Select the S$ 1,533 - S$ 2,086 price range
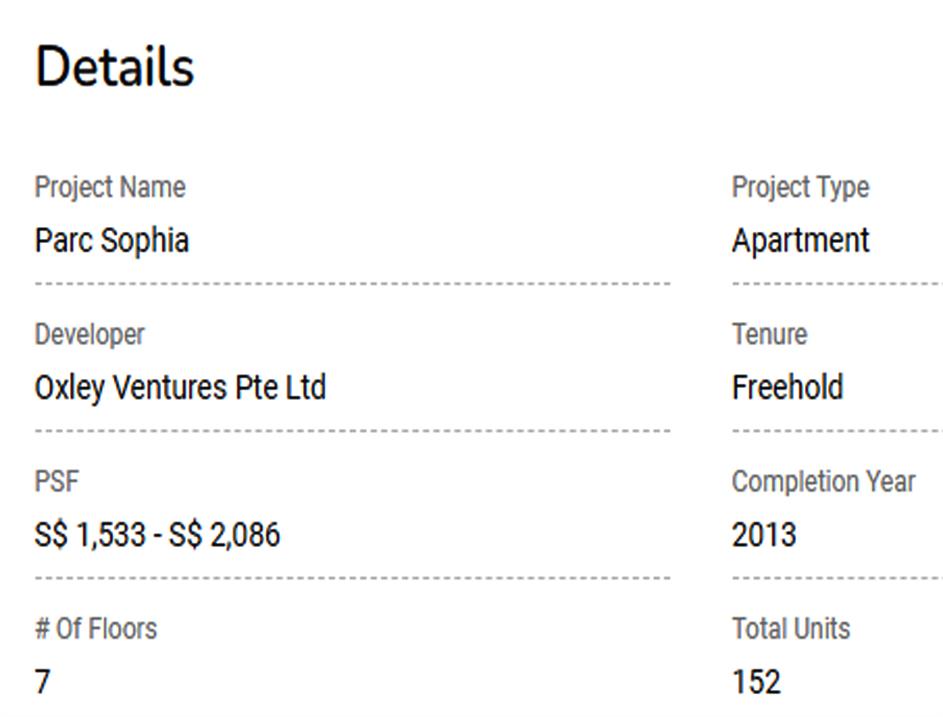The image size is (943, 717). (x=157, y=535)
